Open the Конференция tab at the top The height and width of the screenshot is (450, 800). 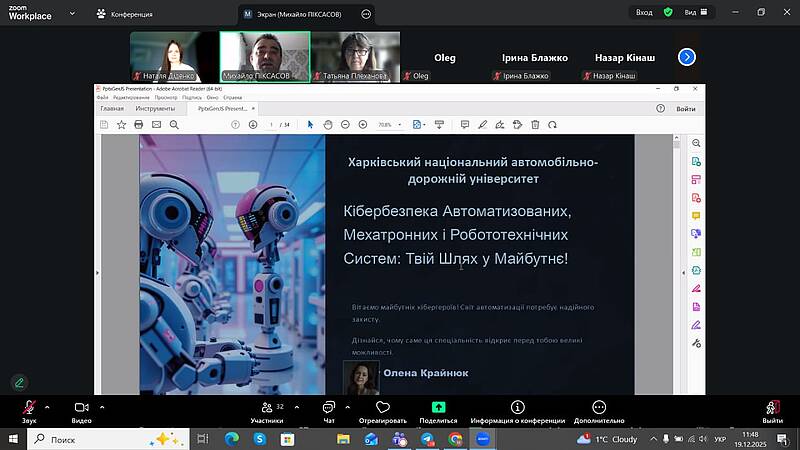pos(125,14)
